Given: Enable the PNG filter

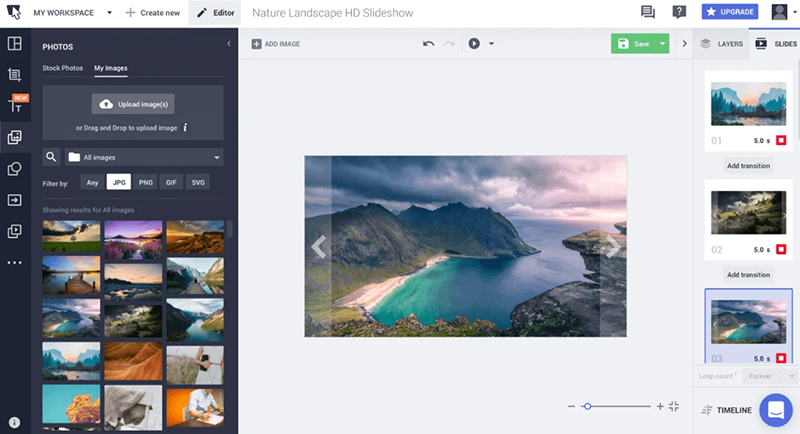Looking at the screenshot, I should [145, 183].
